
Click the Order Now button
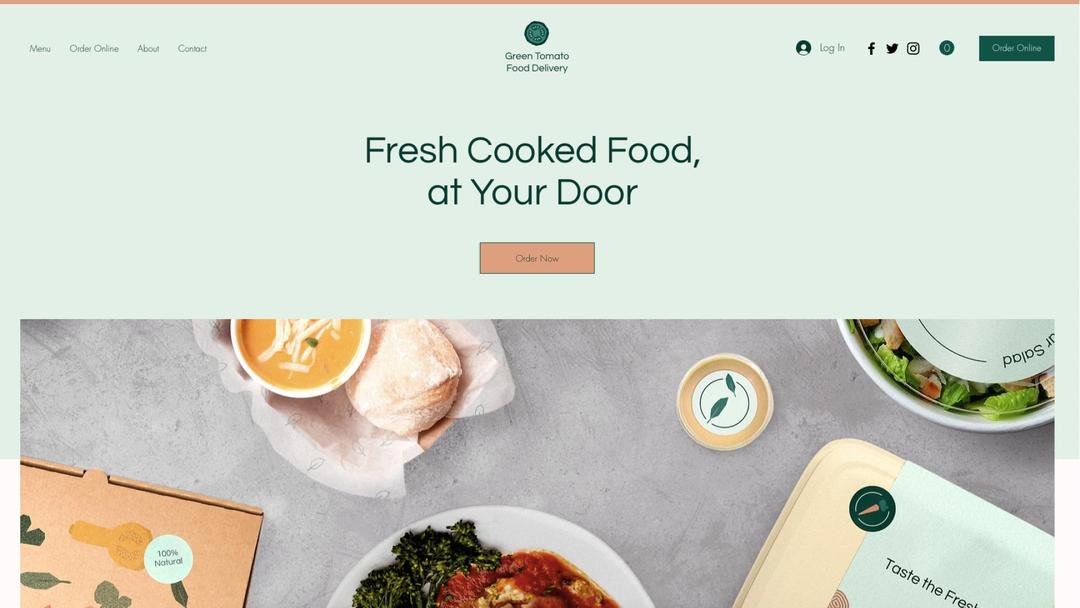point(537,258)
